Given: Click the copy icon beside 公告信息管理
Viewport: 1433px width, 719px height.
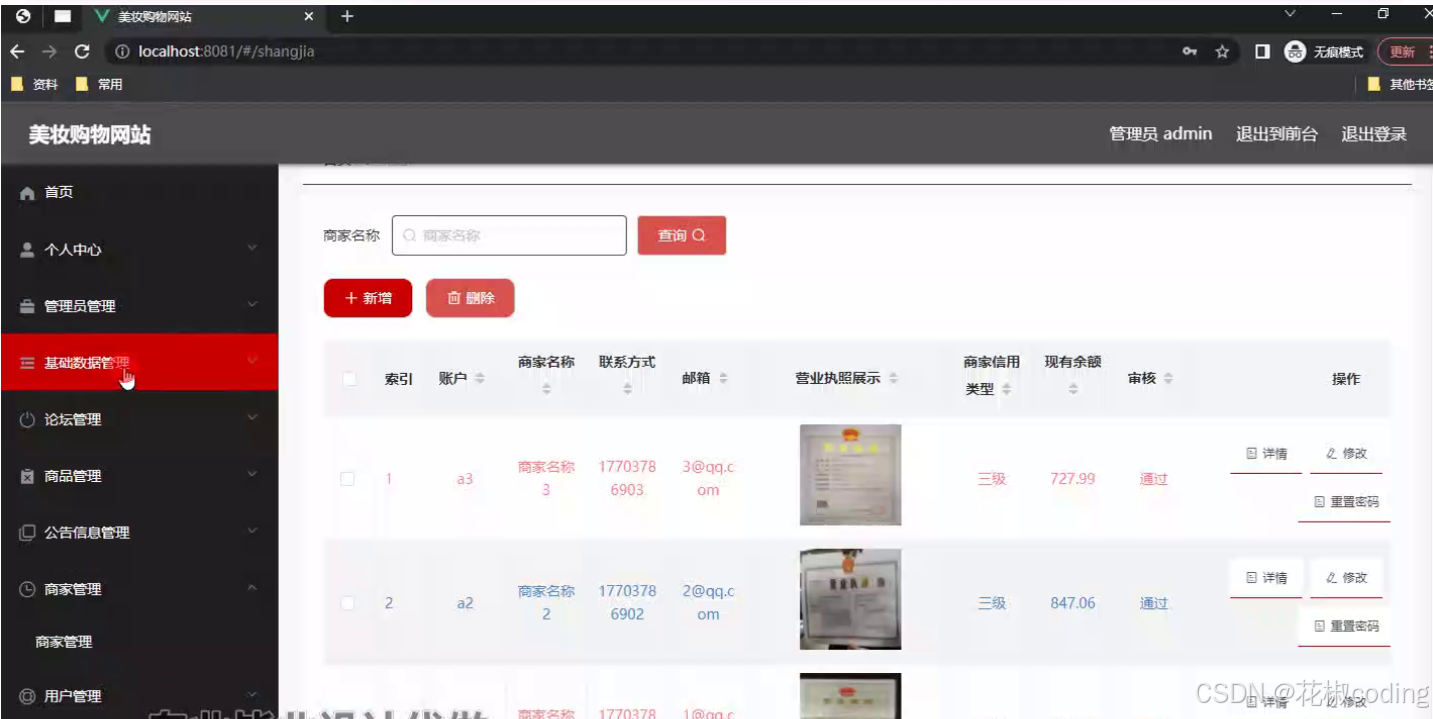Looking at the screenshot, I should 28,533.
